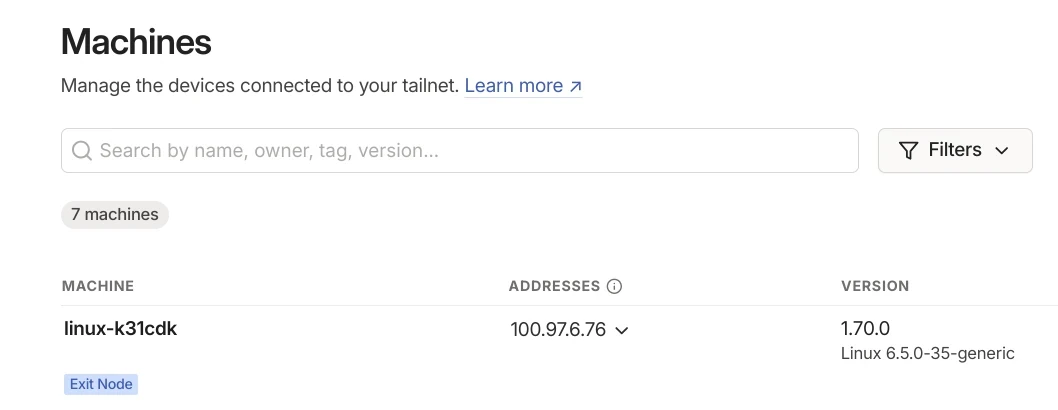Click the MACHINE column header
The image size is (1058, 410).
coord(98,286)
